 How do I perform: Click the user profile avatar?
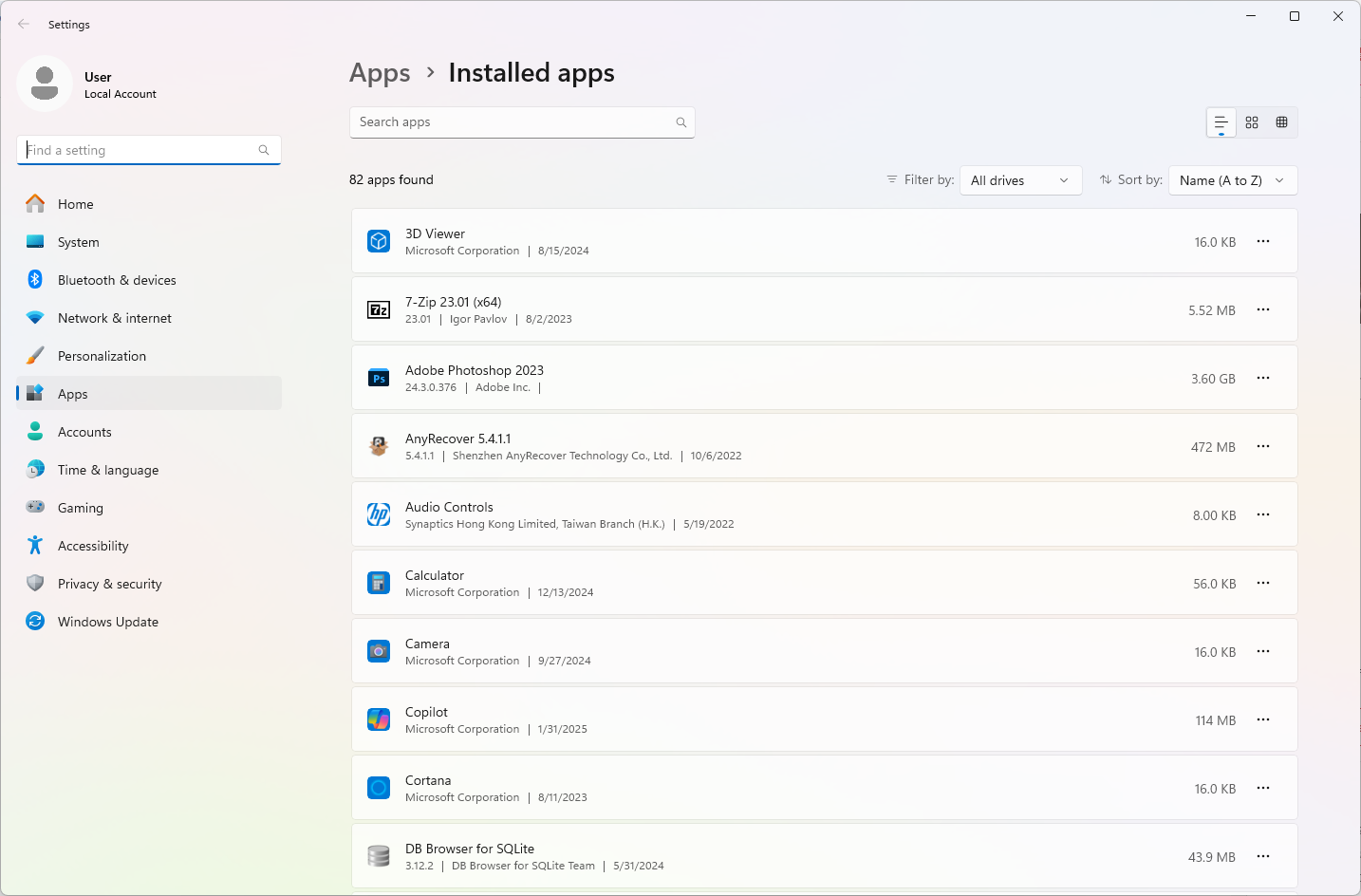[45, 84]
